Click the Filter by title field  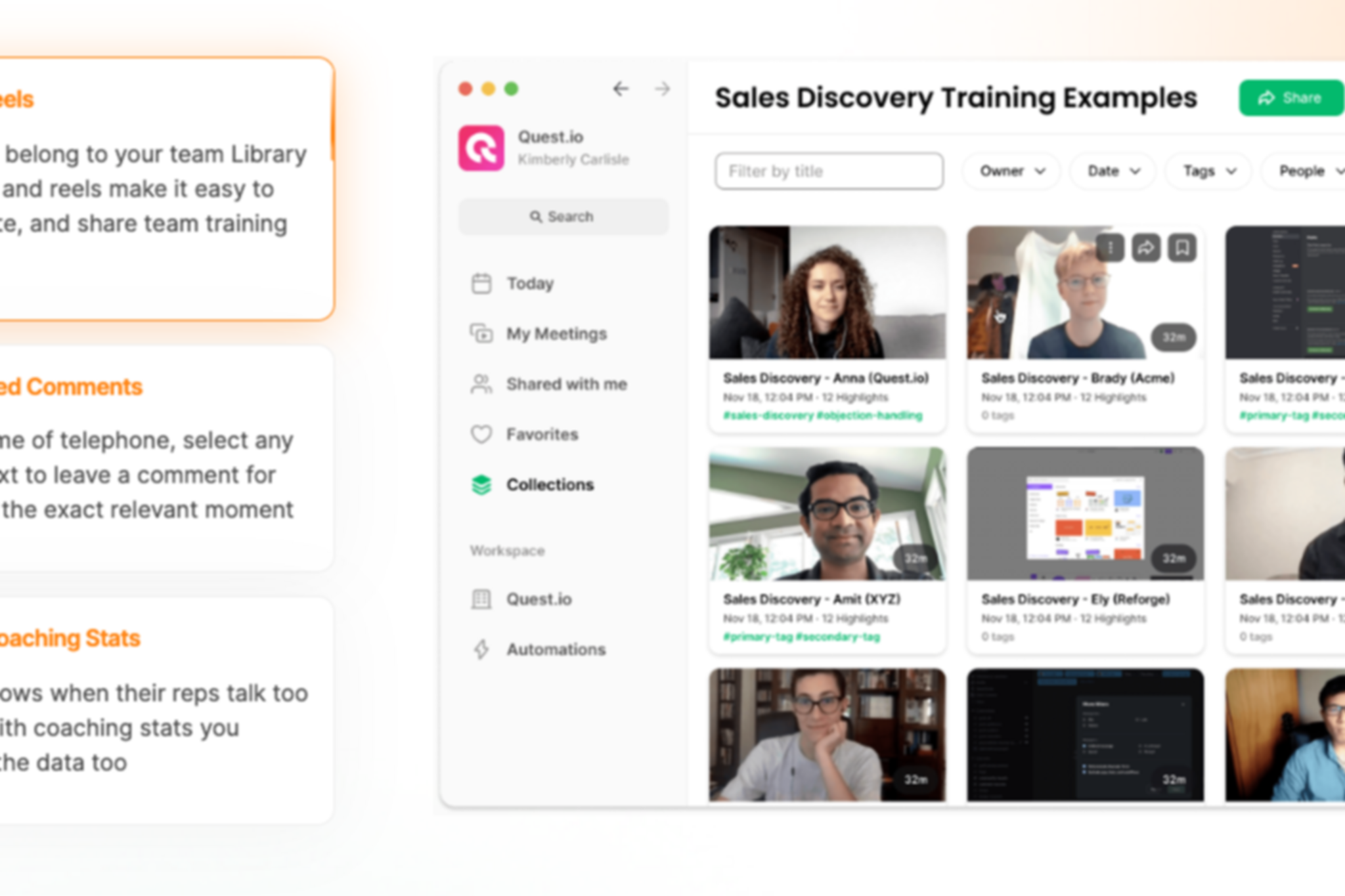tap(829, 171)
